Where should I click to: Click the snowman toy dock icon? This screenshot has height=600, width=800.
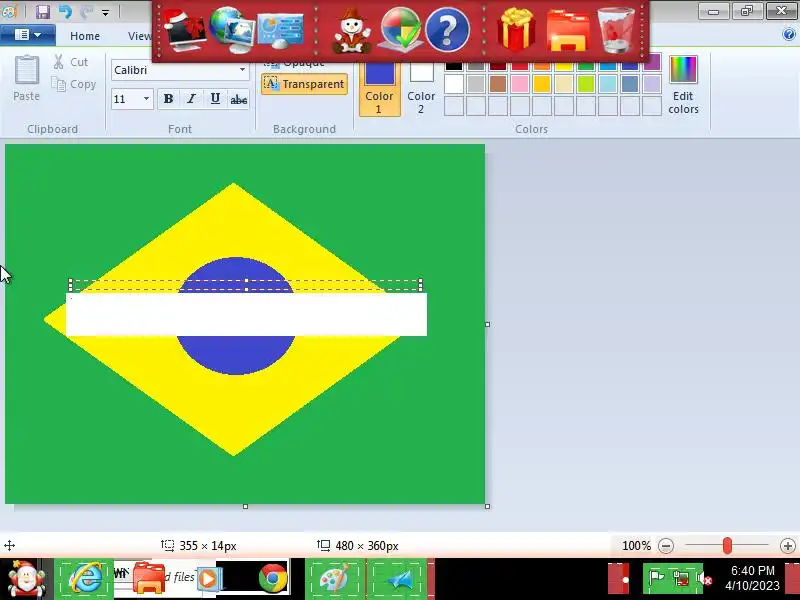tap(352, 31)
